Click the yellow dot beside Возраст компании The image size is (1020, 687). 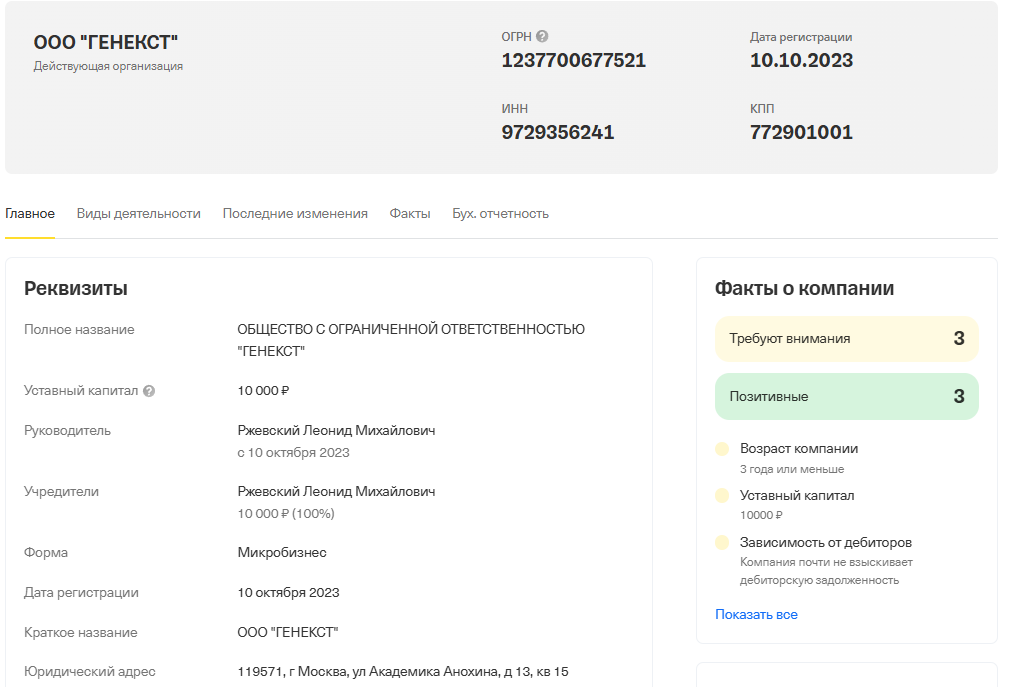[721, 449]
